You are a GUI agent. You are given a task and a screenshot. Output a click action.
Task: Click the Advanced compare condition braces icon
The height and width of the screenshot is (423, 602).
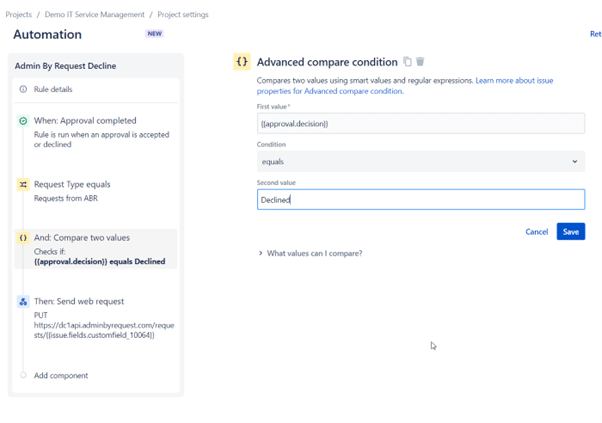point(242,61)
